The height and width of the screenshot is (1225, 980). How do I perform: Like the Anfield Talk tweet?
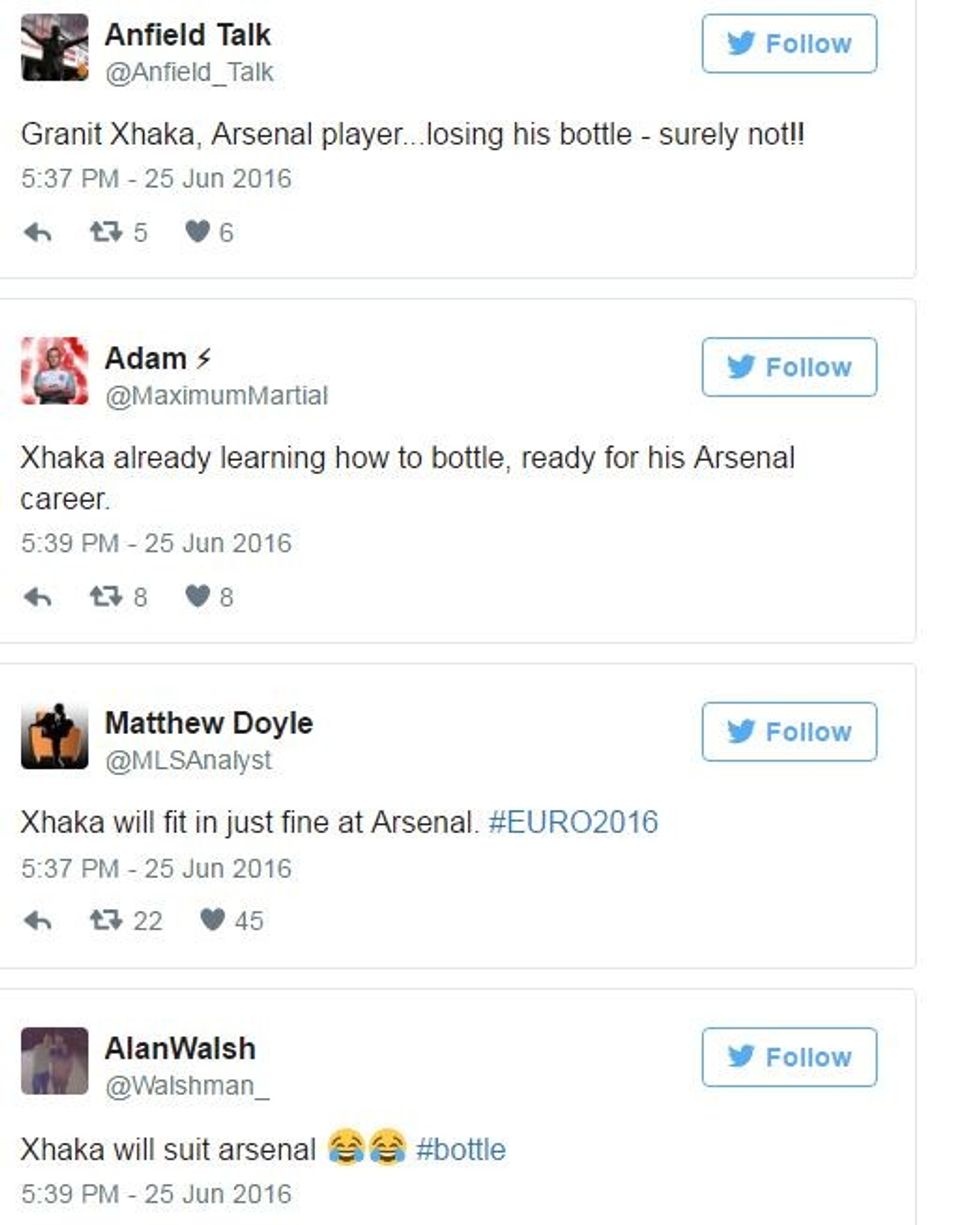[x=198, y=233]
